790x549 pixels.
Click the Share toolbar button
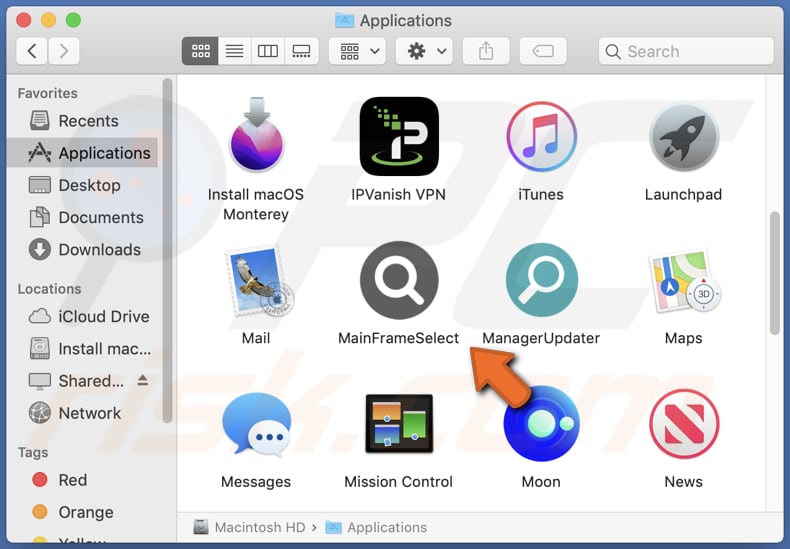[x=486, y=51]
